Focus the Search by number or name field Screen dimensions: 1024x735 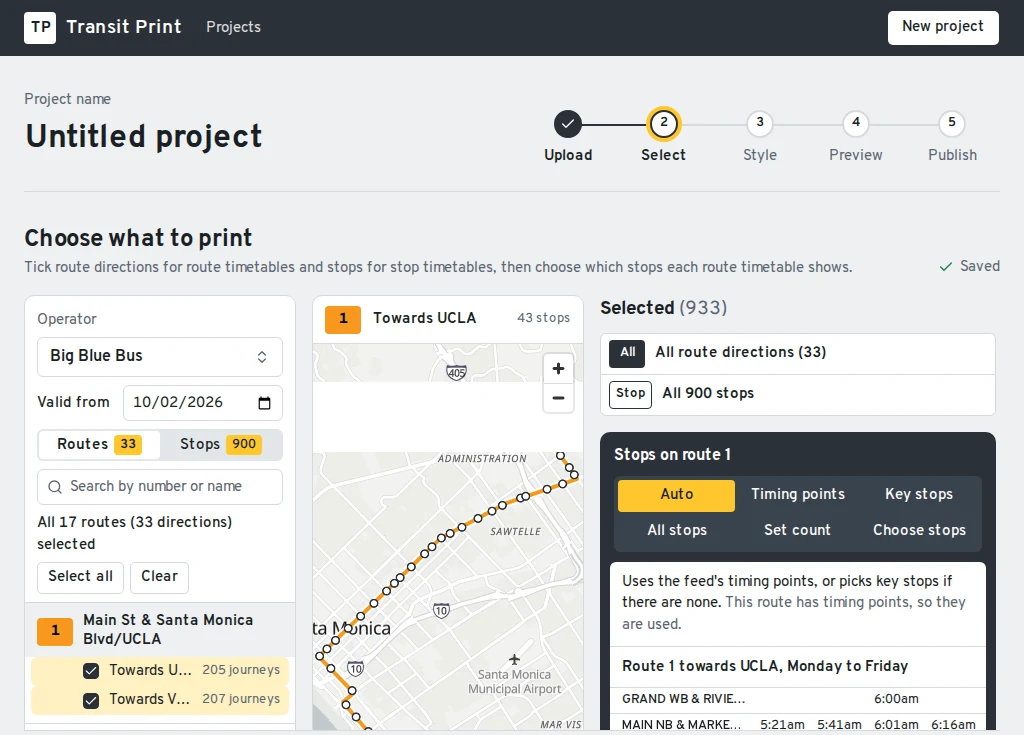pyautogui.click(x=160, y=487)
